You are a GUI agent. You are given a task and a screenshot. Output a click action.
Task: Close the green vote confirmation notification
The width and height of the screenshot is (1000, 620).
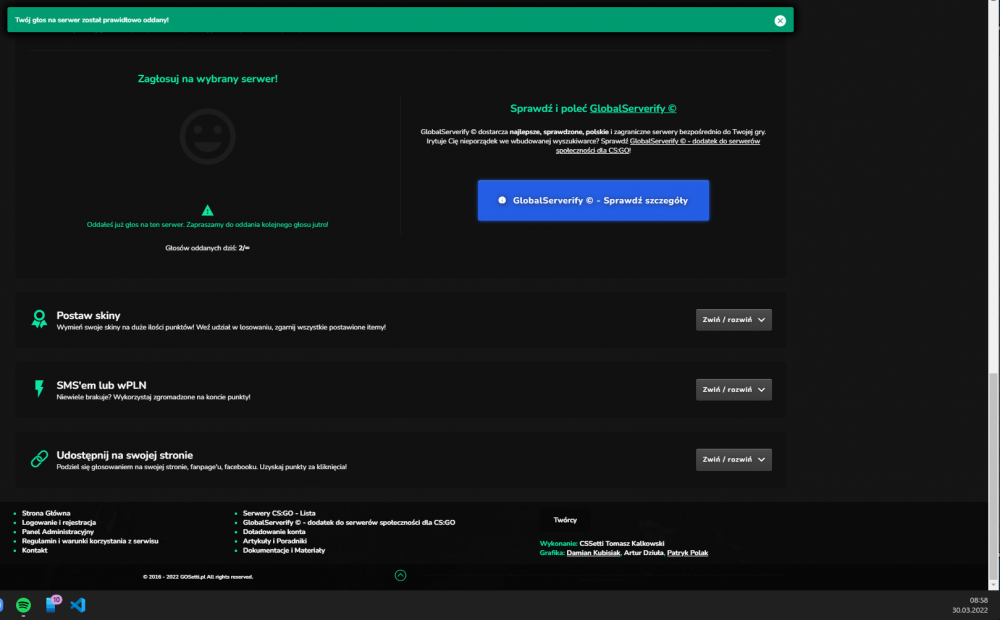pos(779,20)
